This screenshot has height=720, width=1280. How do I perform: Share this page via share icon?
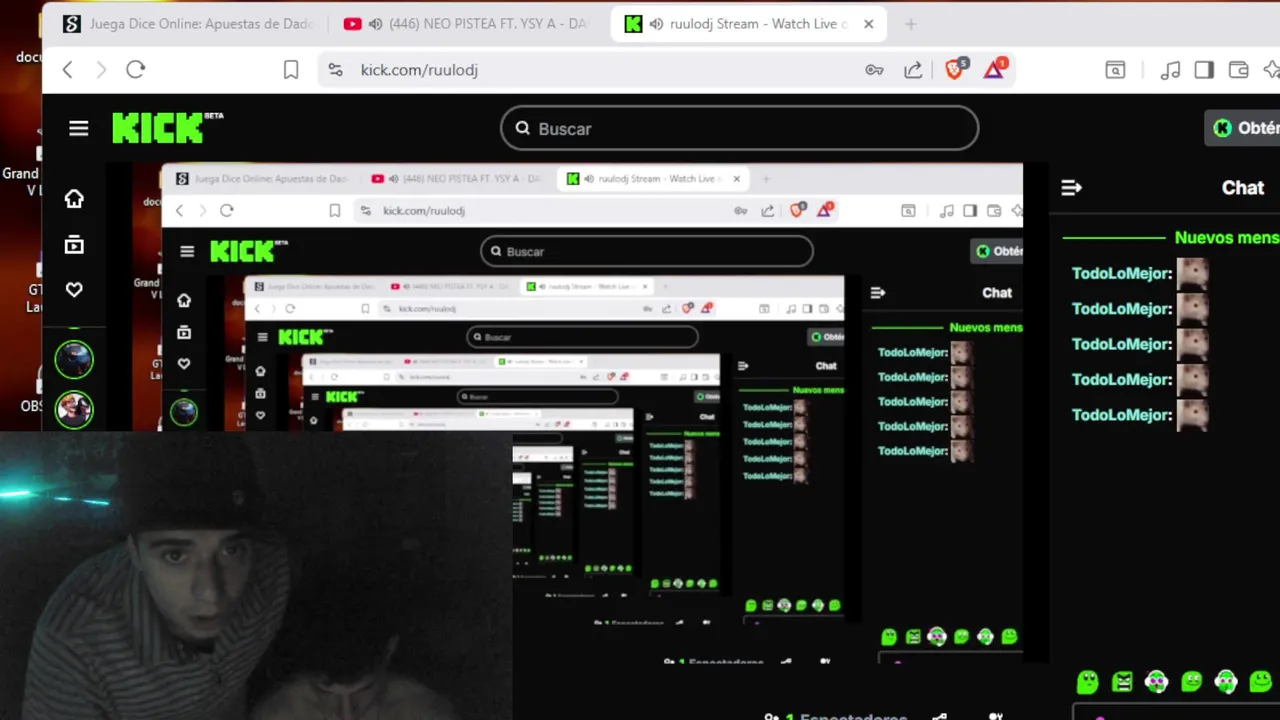coord(913,70)
